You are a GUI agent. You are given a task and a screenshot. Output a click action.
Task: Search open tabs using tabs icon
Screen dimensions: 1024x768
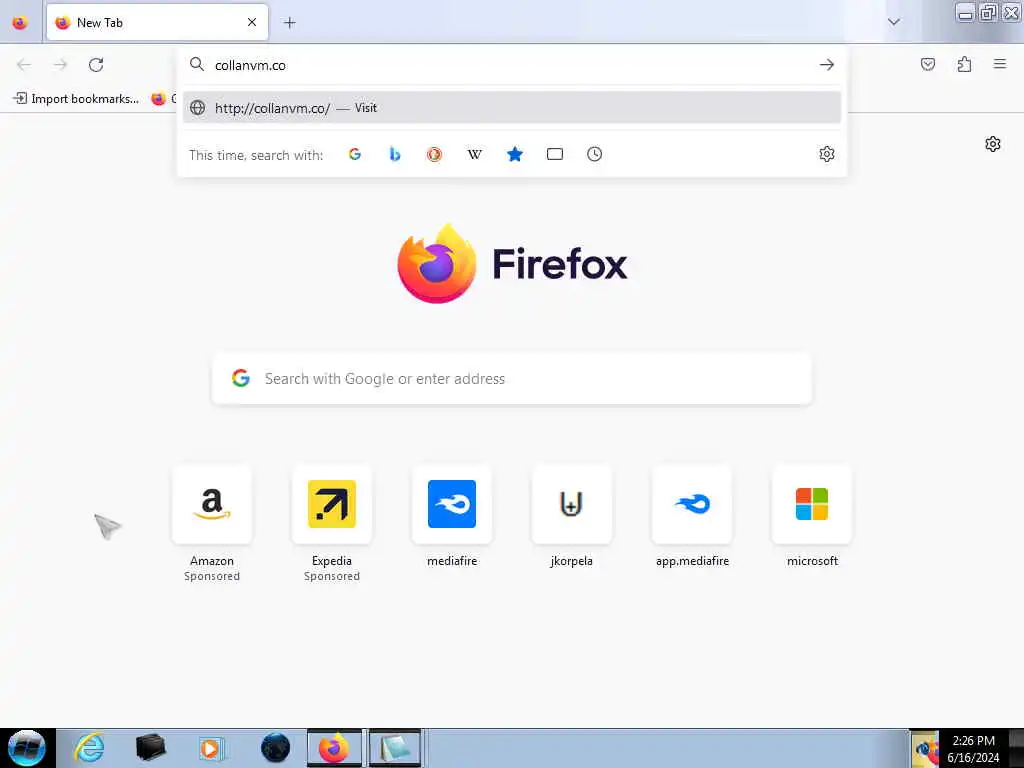coord(554,154)
